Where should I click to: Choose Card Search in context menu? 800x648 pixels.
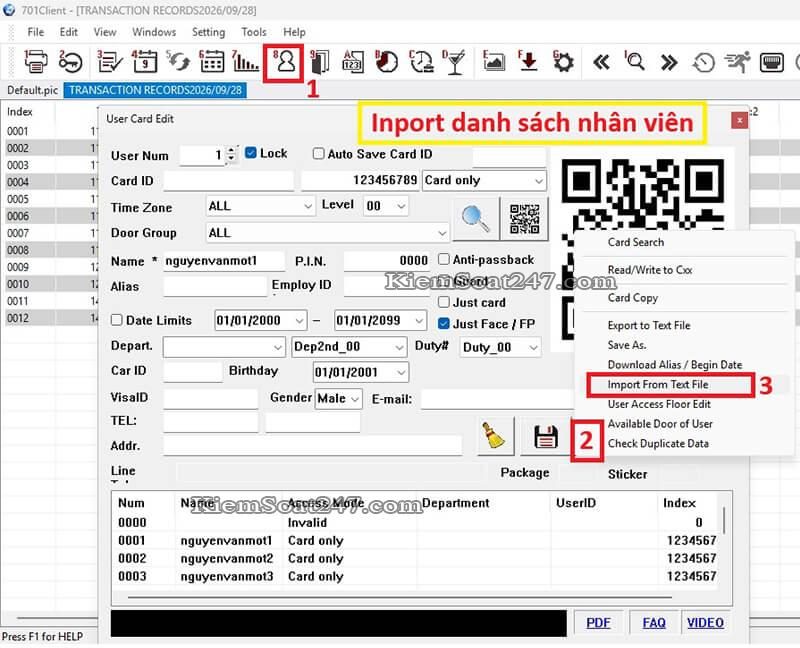[636, 242]
